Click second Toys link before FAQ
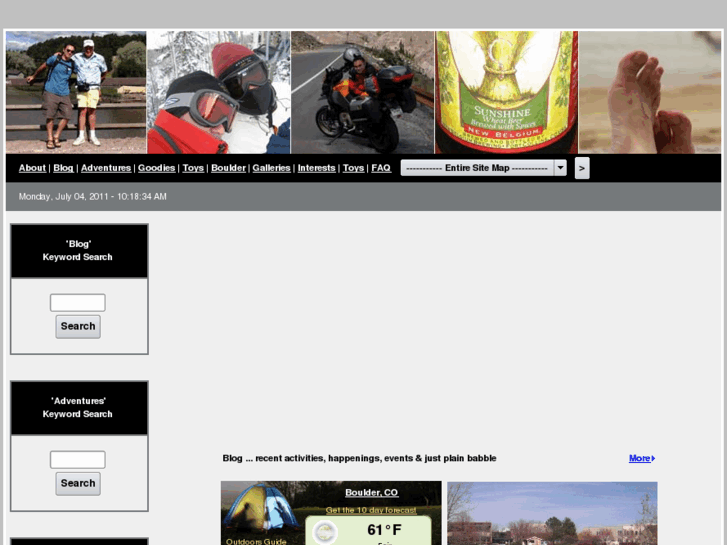 (353, 168)
